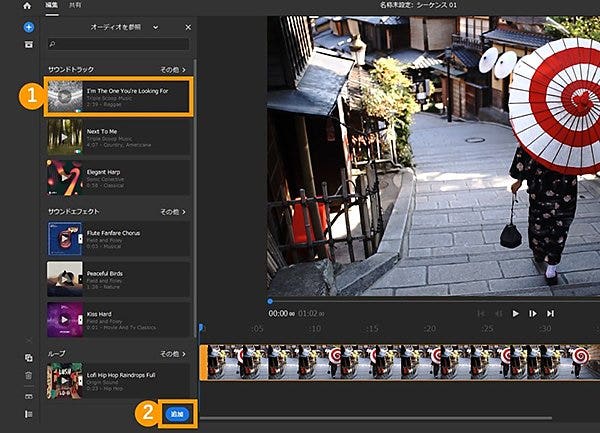Click the trash delete icon
The image size is (600, 433).
[28, 375]
